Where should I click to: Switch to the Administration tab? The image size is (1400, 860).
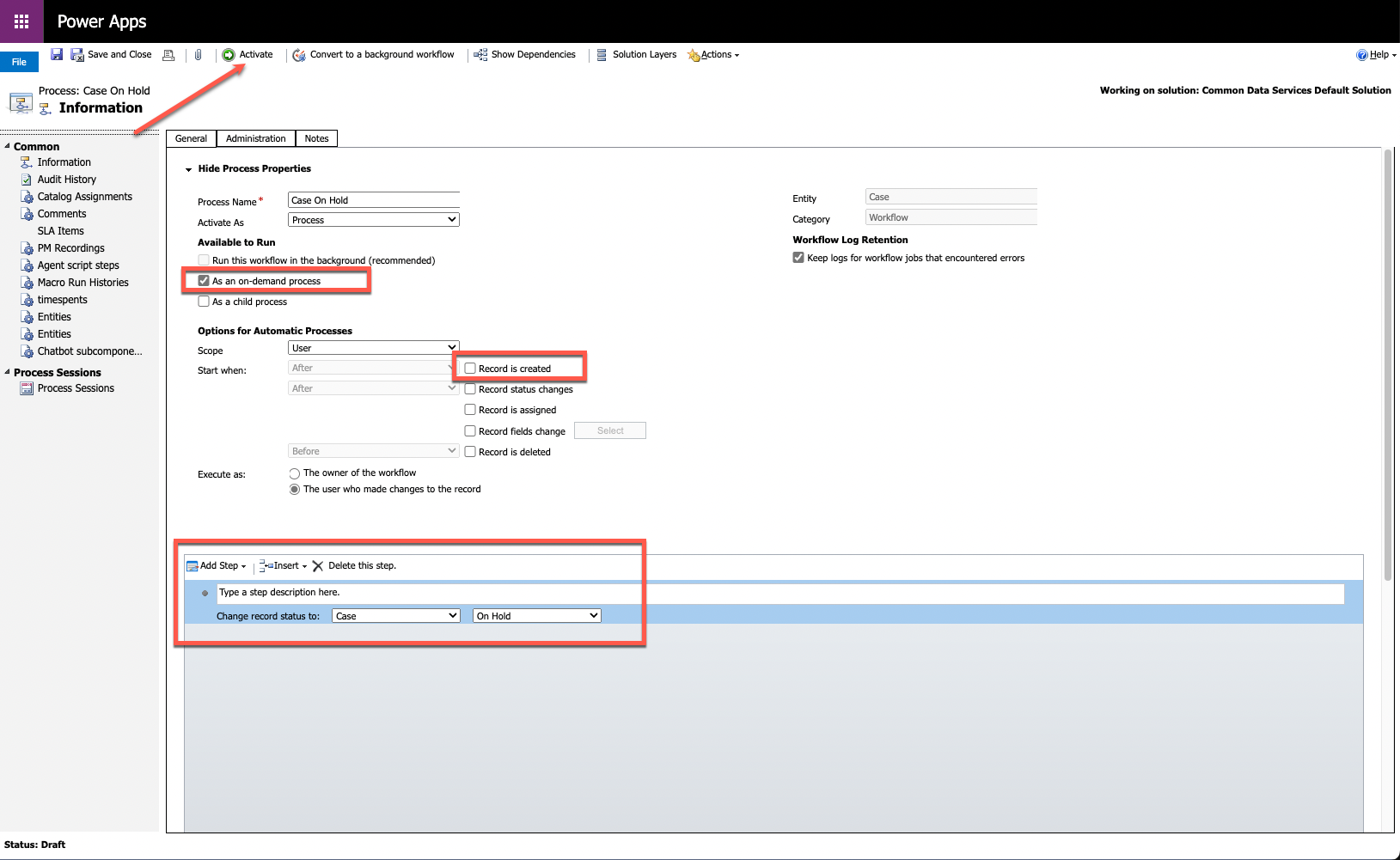(x=255, y=138)
